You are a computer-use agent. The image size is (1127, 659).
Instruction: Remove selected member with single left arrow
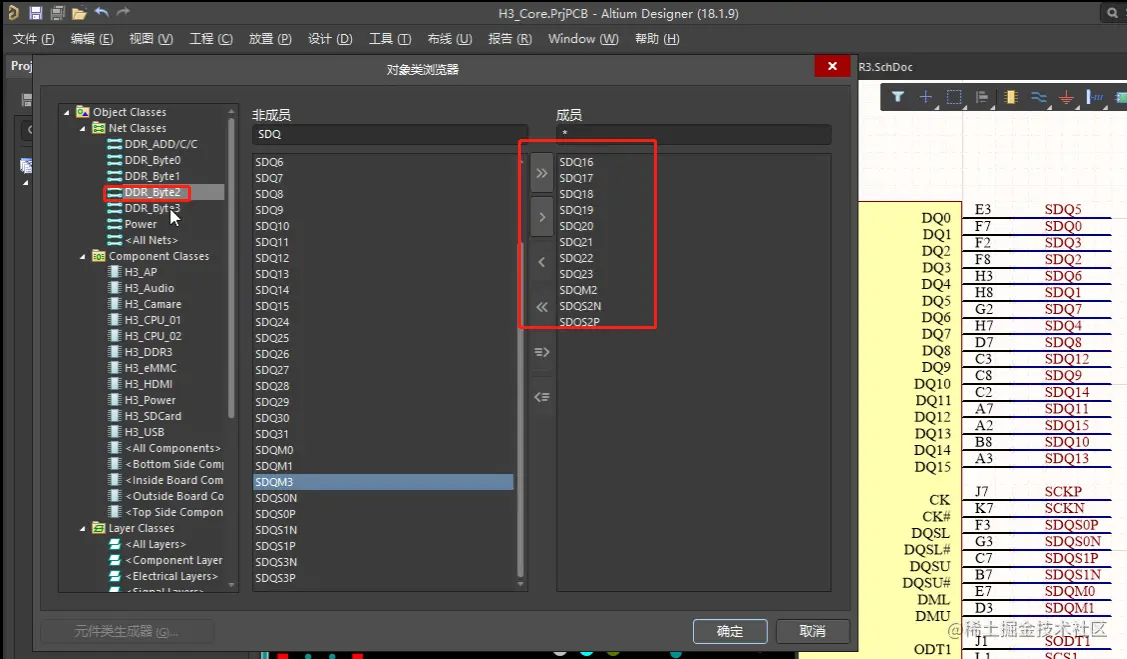tap(542, 262)
